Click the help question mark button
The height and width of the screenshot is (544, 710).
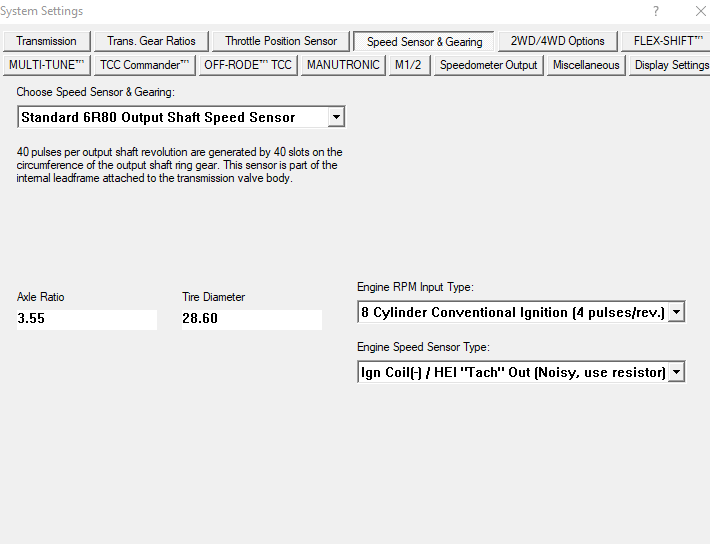pyautogui.click(x=656, y=11)
